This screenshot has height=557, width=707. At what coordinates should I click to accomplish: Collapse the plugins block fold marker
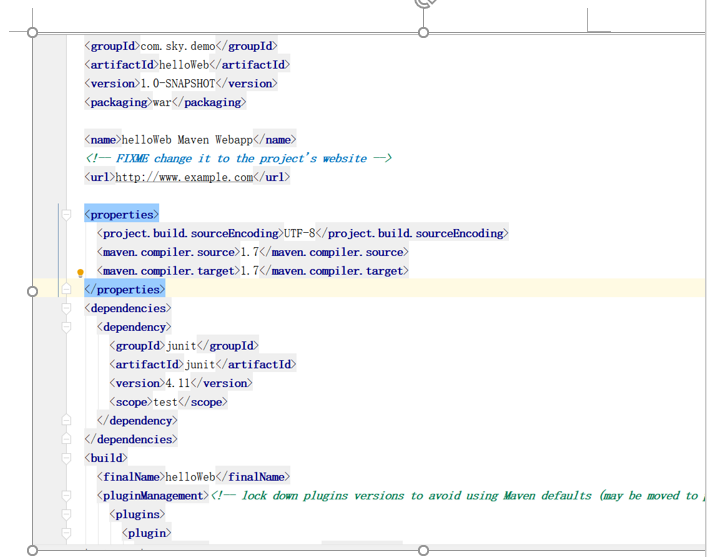[66, 515]
